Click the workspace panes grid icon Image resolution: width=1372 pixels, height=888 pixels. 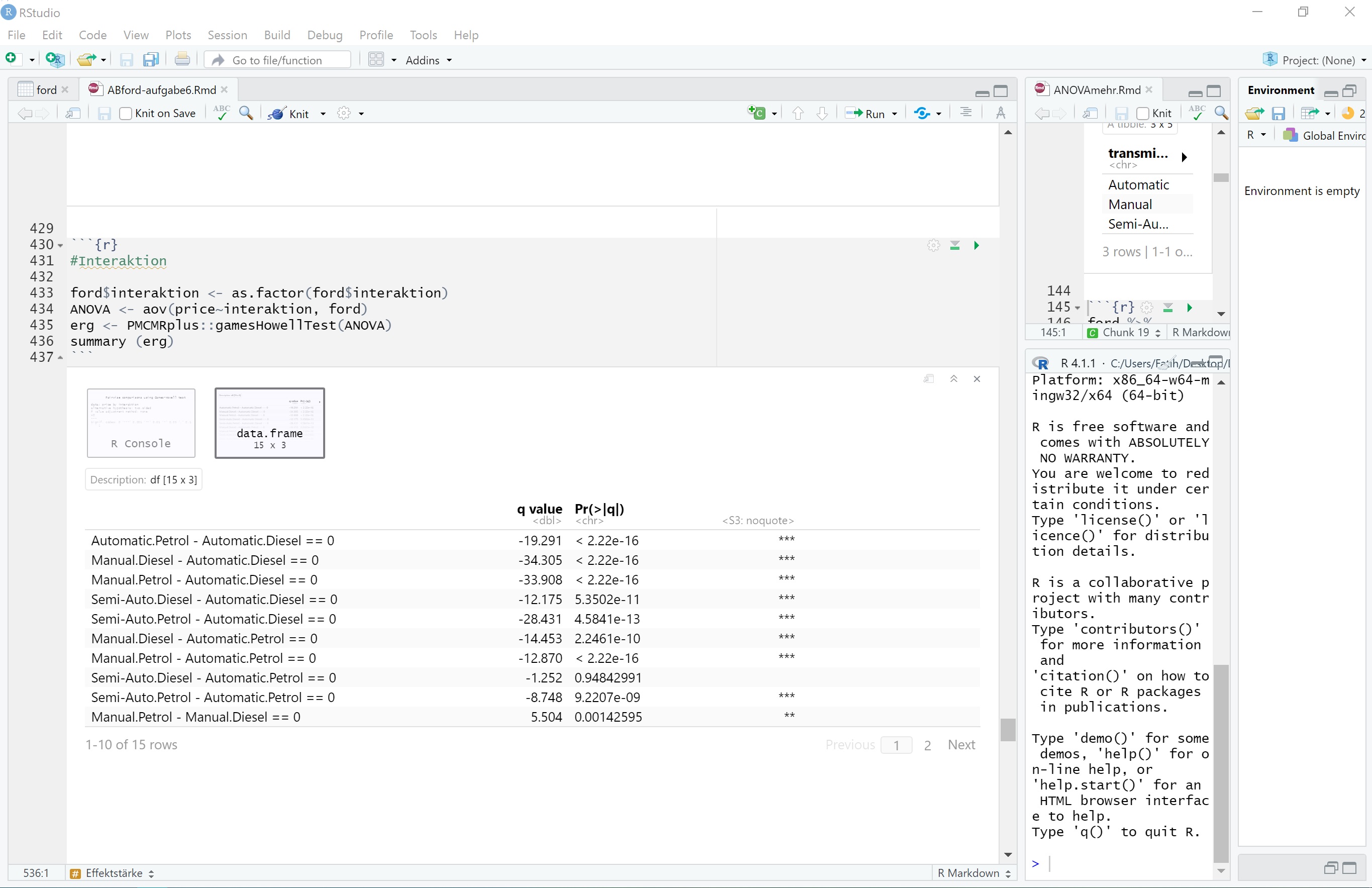(376, 59)
